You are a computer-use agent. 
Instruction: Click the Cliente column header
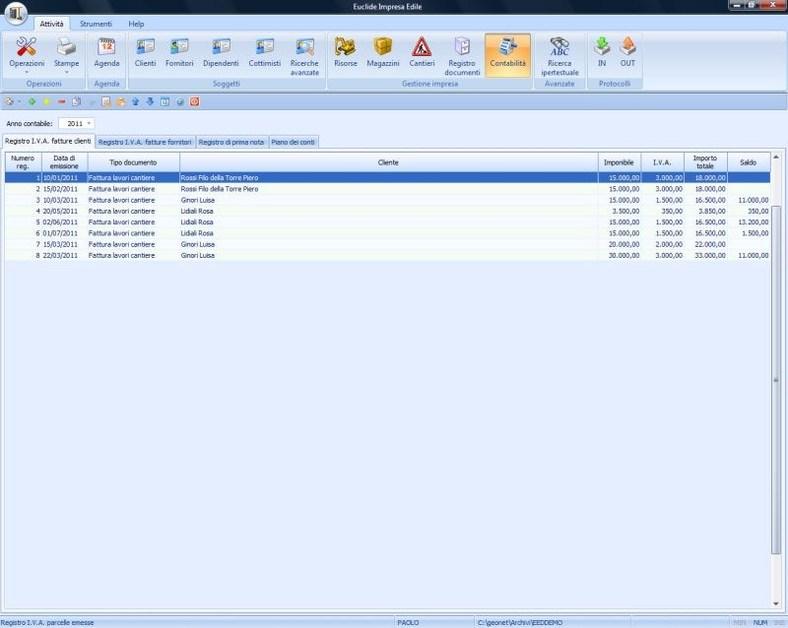click(388, 162)
